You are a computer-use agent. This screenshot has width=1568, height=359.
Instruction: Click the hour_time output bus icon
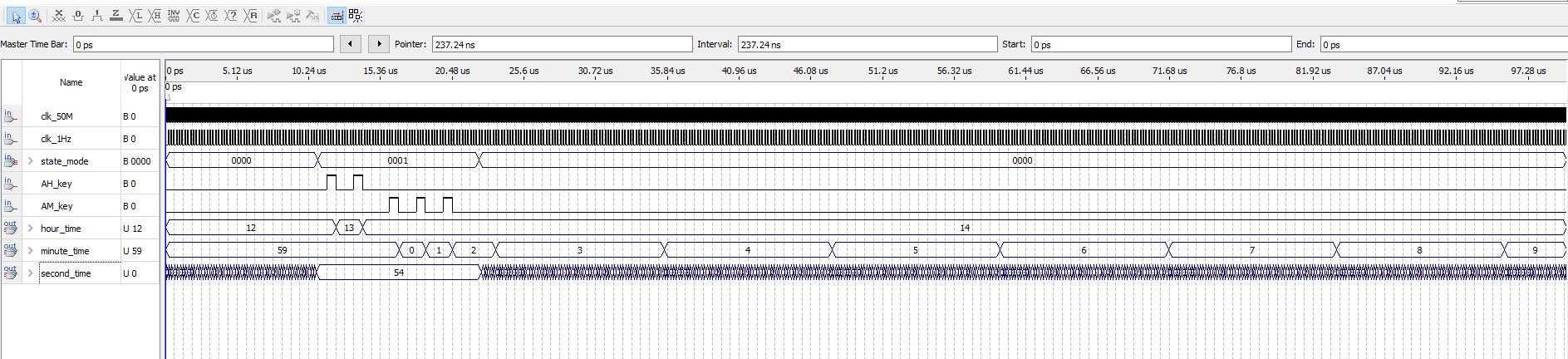(11, 228)
